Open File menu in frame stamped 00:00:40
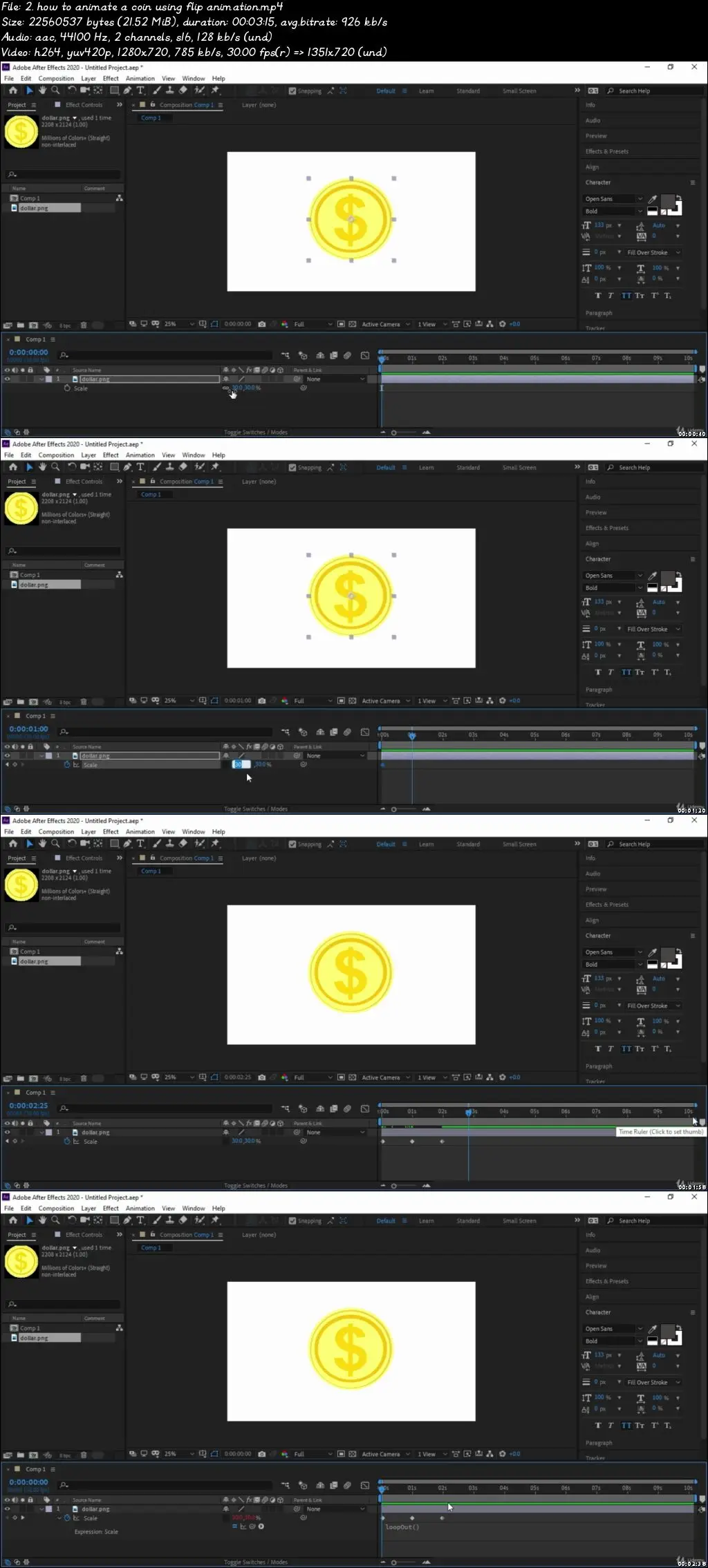This screenshot has height=1568, width=708. pos(9,79)
